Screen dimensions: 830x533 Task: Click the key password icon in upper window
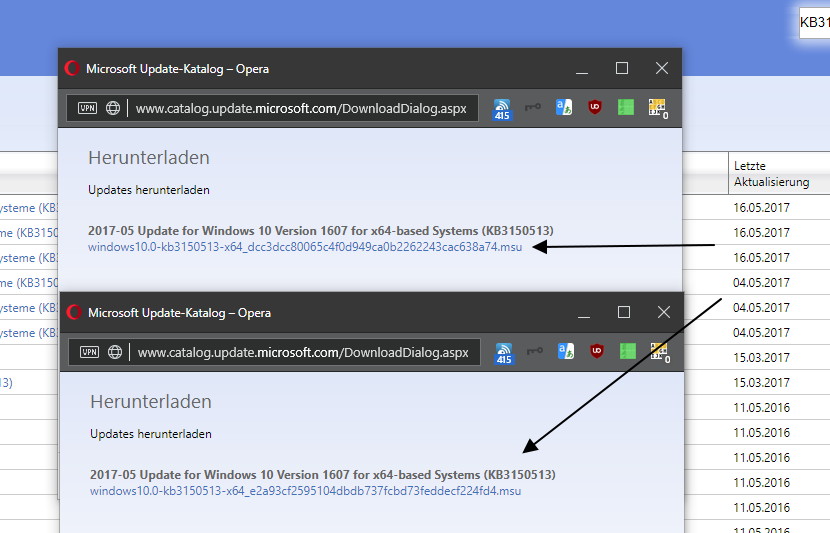point(533,107)
